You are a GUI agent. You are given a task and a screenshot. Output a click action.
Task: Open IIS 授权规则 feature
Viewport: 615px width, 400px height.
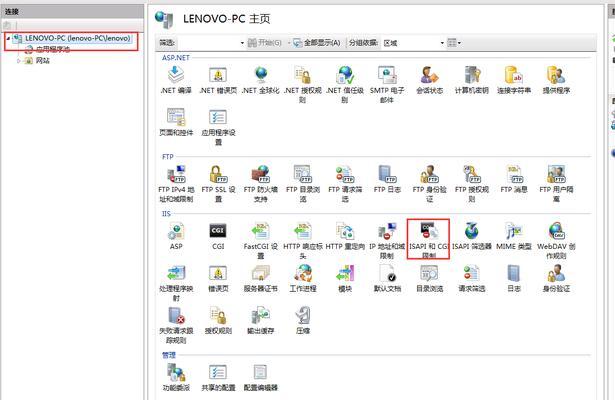point(218,321)
